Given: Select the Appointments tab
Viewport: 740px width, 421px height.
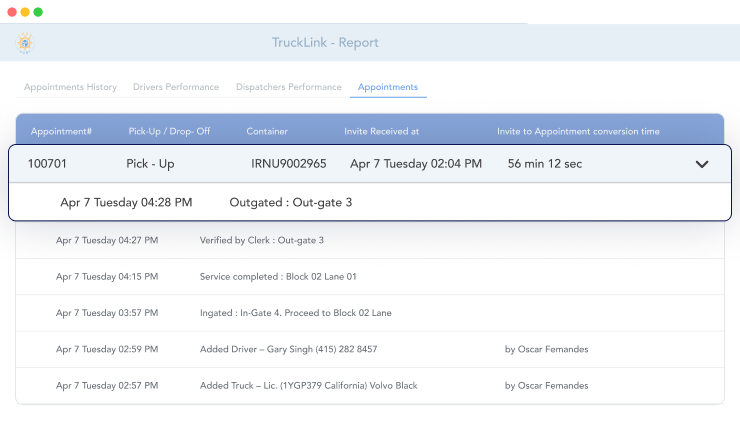Looking at the screenshot, I should pyautogui.click(x=388, y=87).
